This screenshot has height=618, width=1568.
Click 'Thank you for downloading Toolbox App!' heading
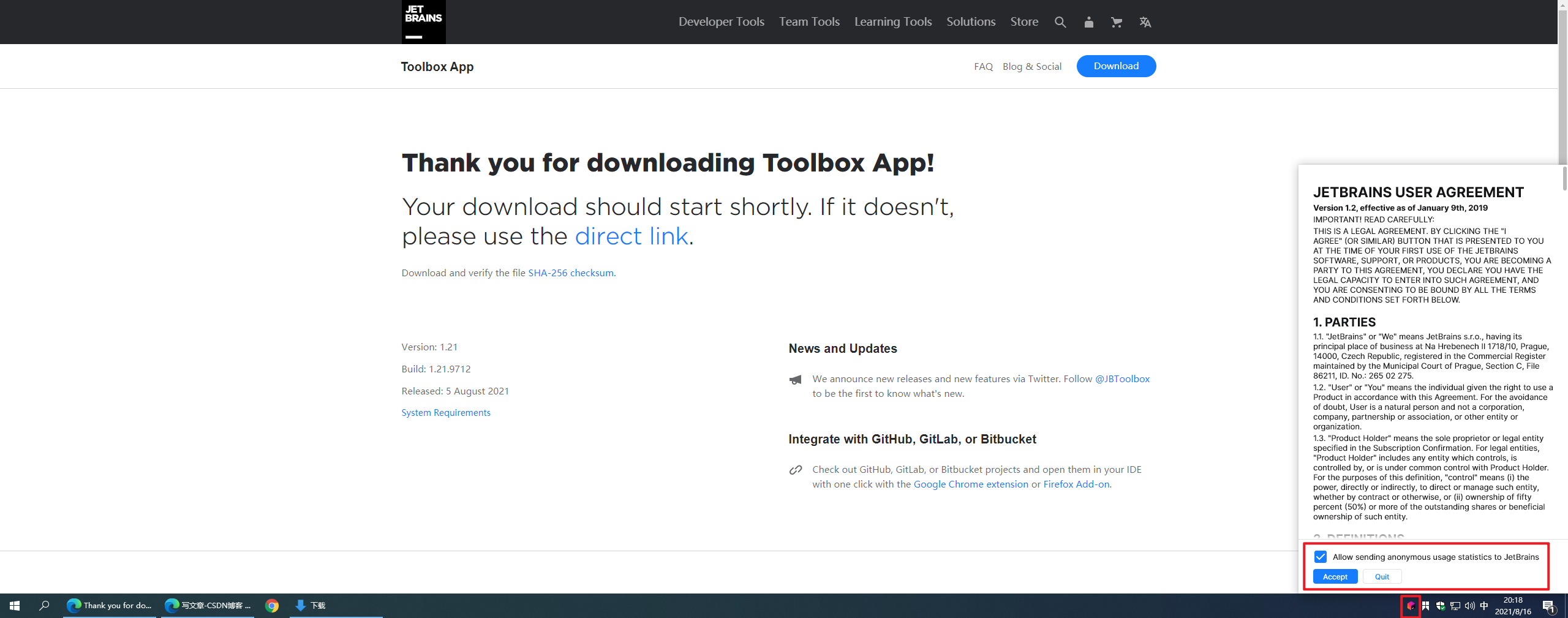668,163
